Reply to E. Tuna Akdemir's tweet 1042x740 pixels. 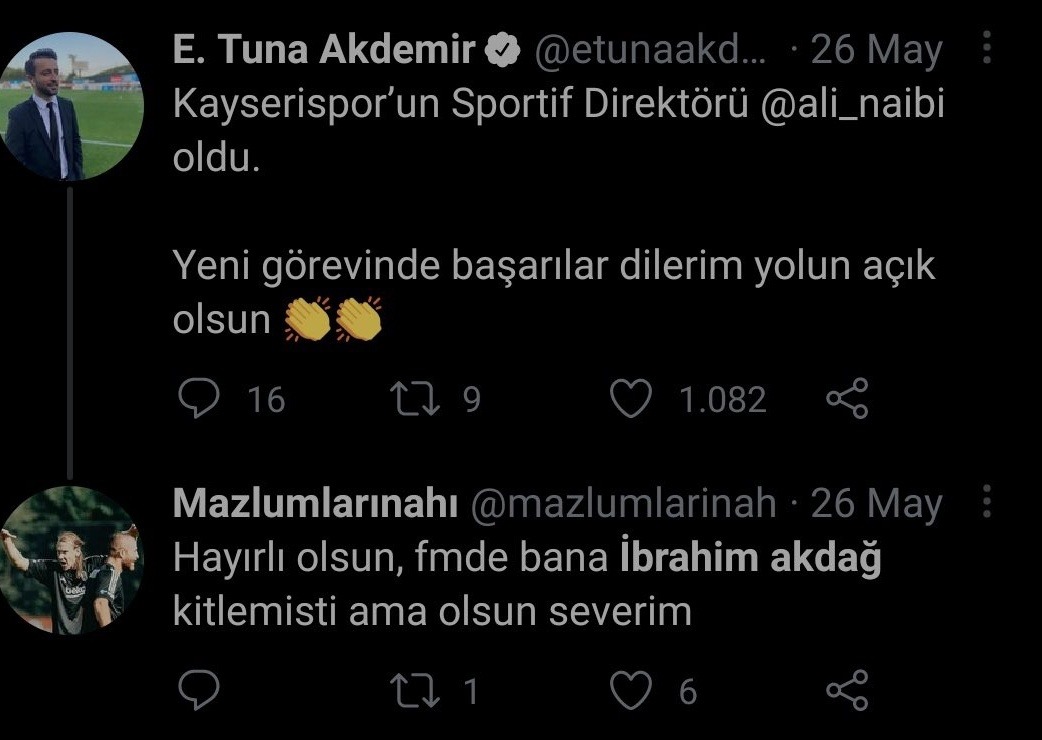click(x=197, y=399)
